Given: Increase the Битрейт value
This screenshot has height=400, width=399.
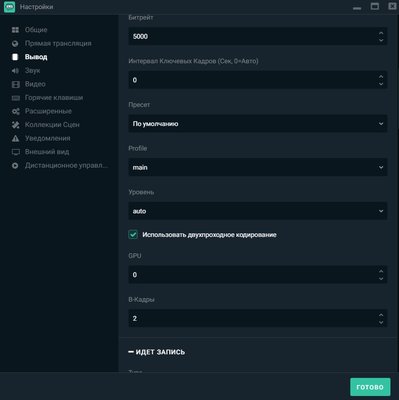Looking at the screenshot, I should (x=381, y=33).
